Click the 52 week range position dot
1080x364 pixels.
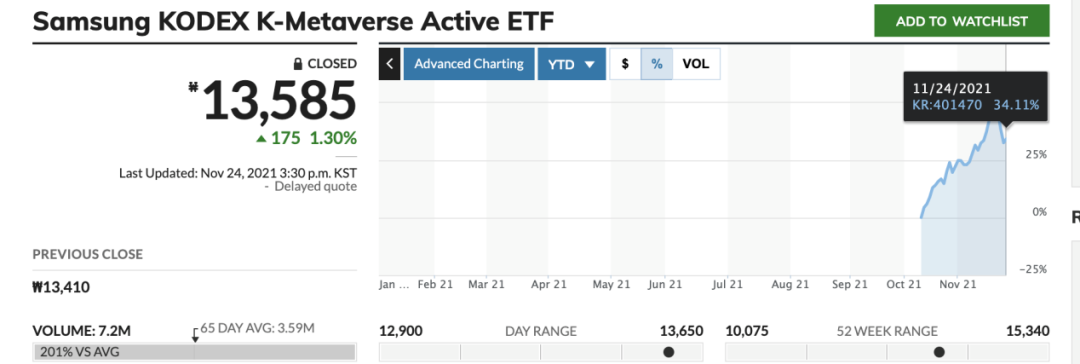(x=939, y=352)
